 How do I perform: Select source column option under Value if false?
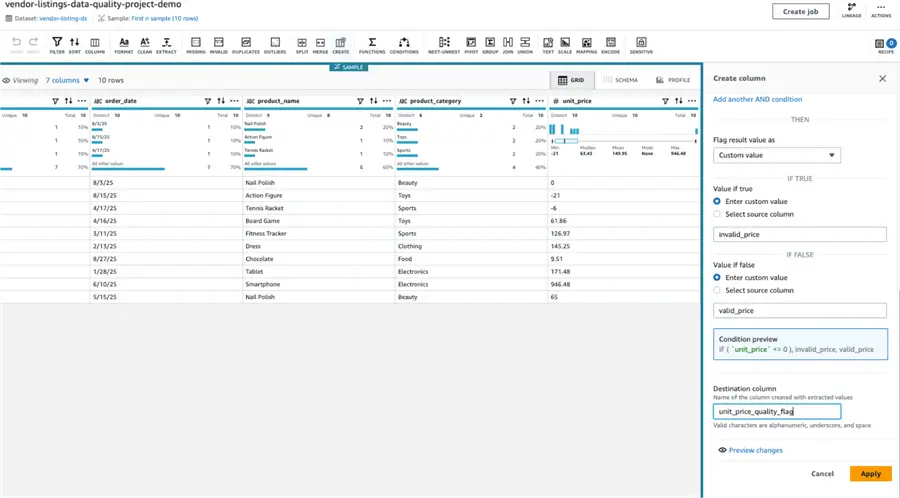(x=717, y=290)
